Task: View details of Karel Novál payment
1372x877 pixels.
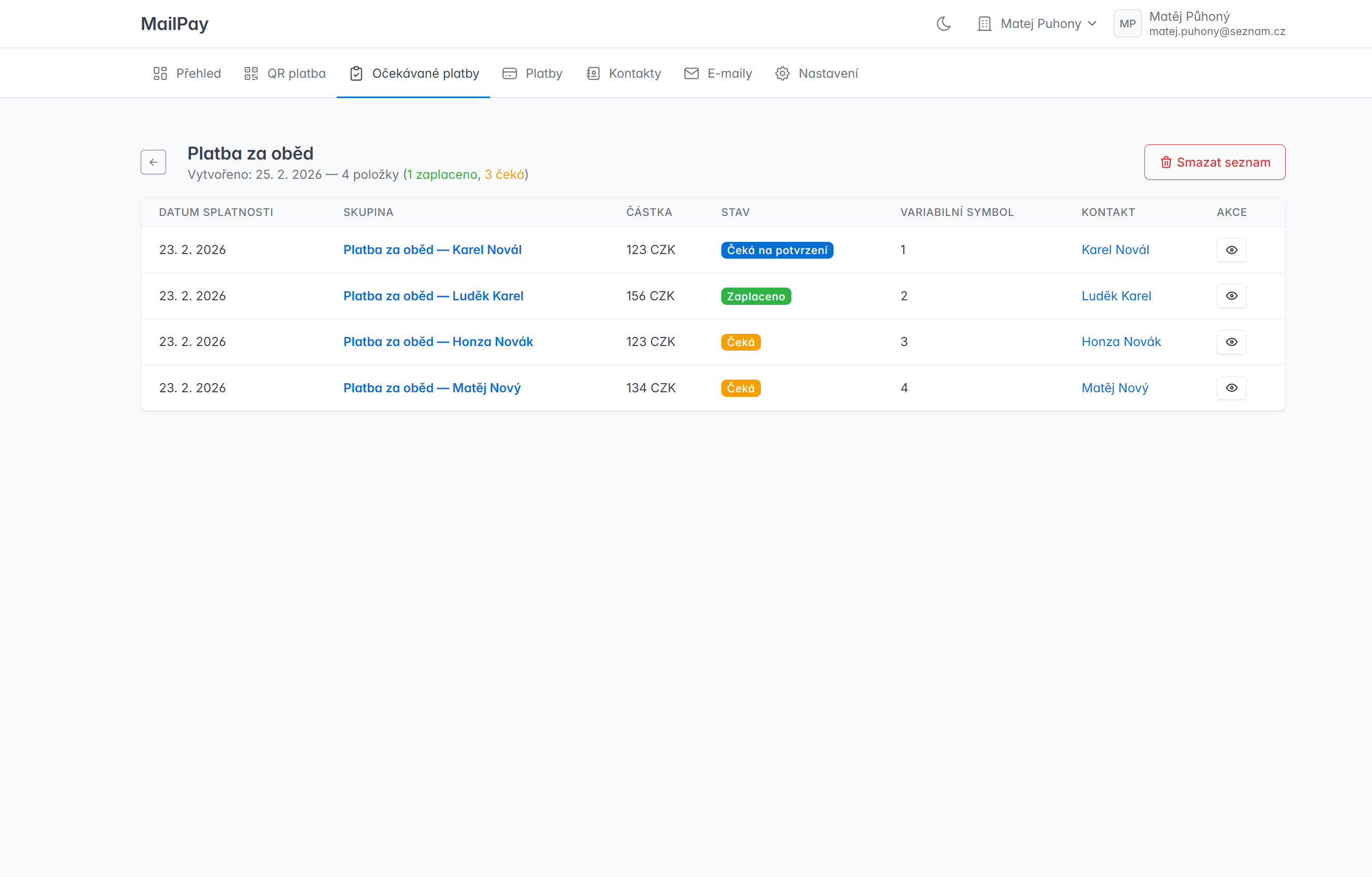Action: (1231, 250)
